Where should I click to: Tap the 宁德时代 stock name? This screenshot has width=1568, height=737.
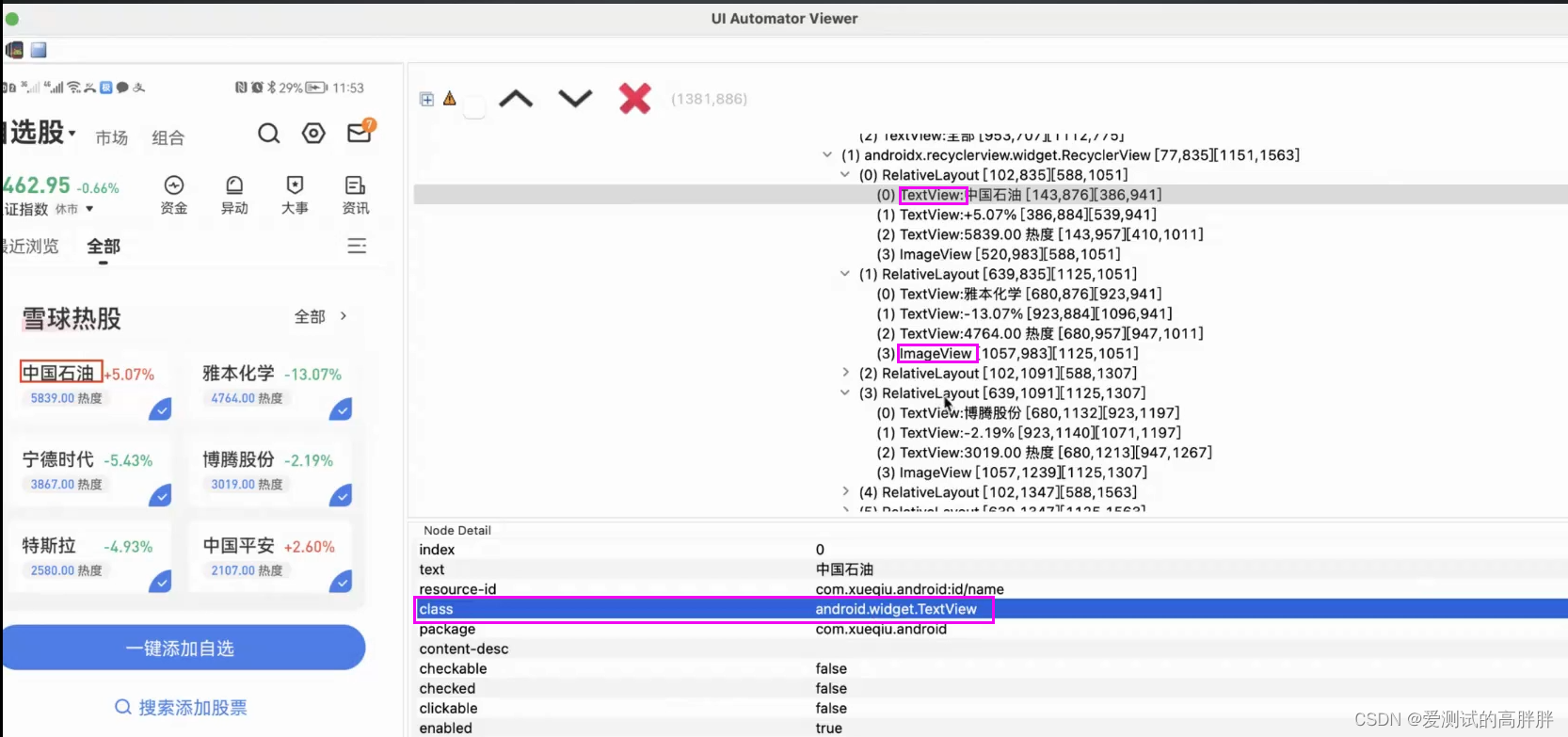tap(58, 459)
